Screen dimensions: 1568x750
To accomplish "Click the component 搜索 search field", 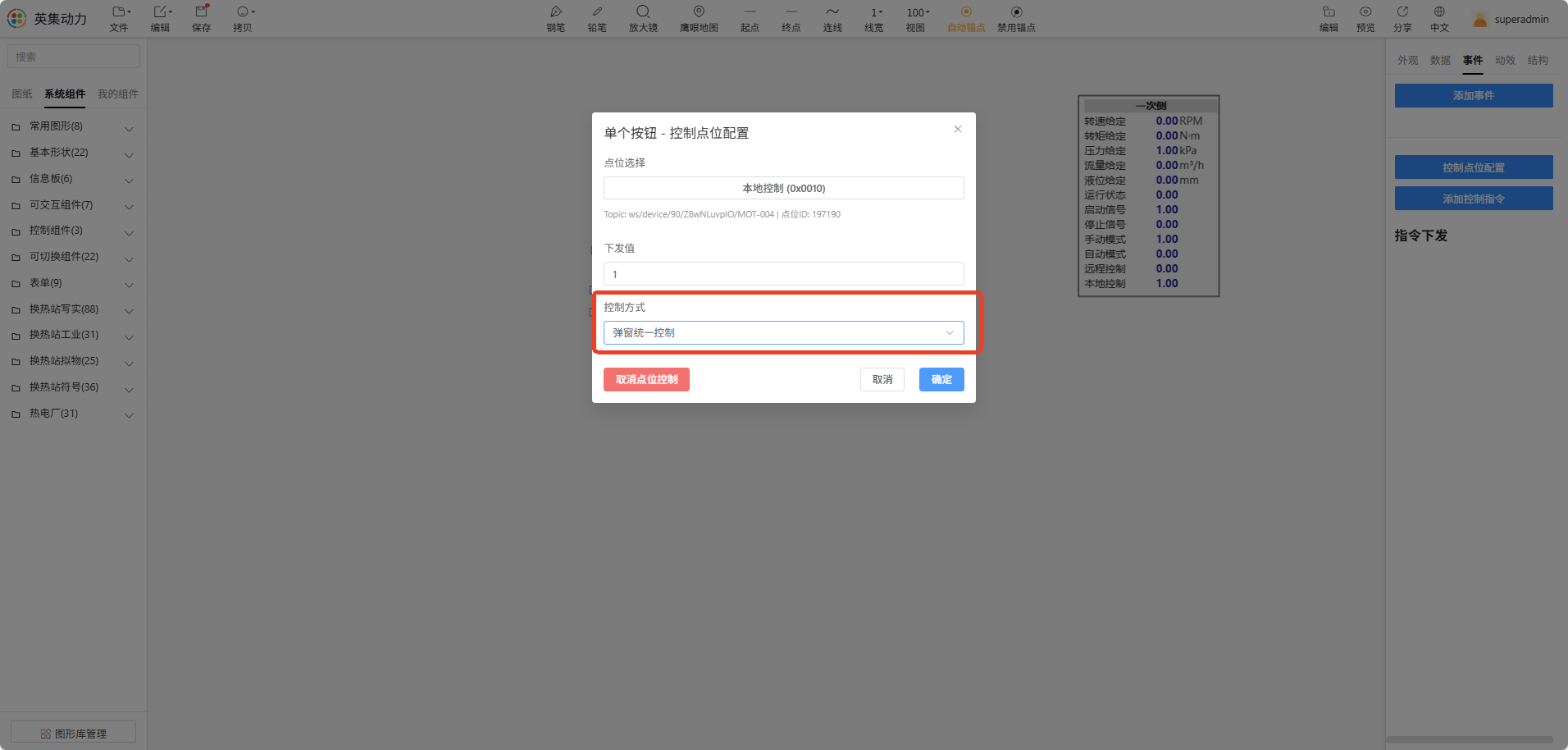I will pos(74,57).
